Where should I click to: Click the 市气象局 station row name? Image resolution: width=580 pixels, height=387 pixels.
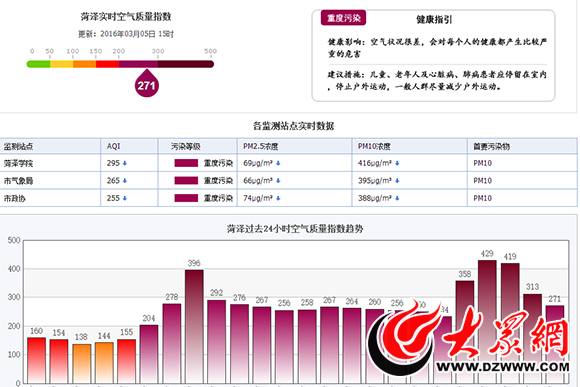coord(18,181)
